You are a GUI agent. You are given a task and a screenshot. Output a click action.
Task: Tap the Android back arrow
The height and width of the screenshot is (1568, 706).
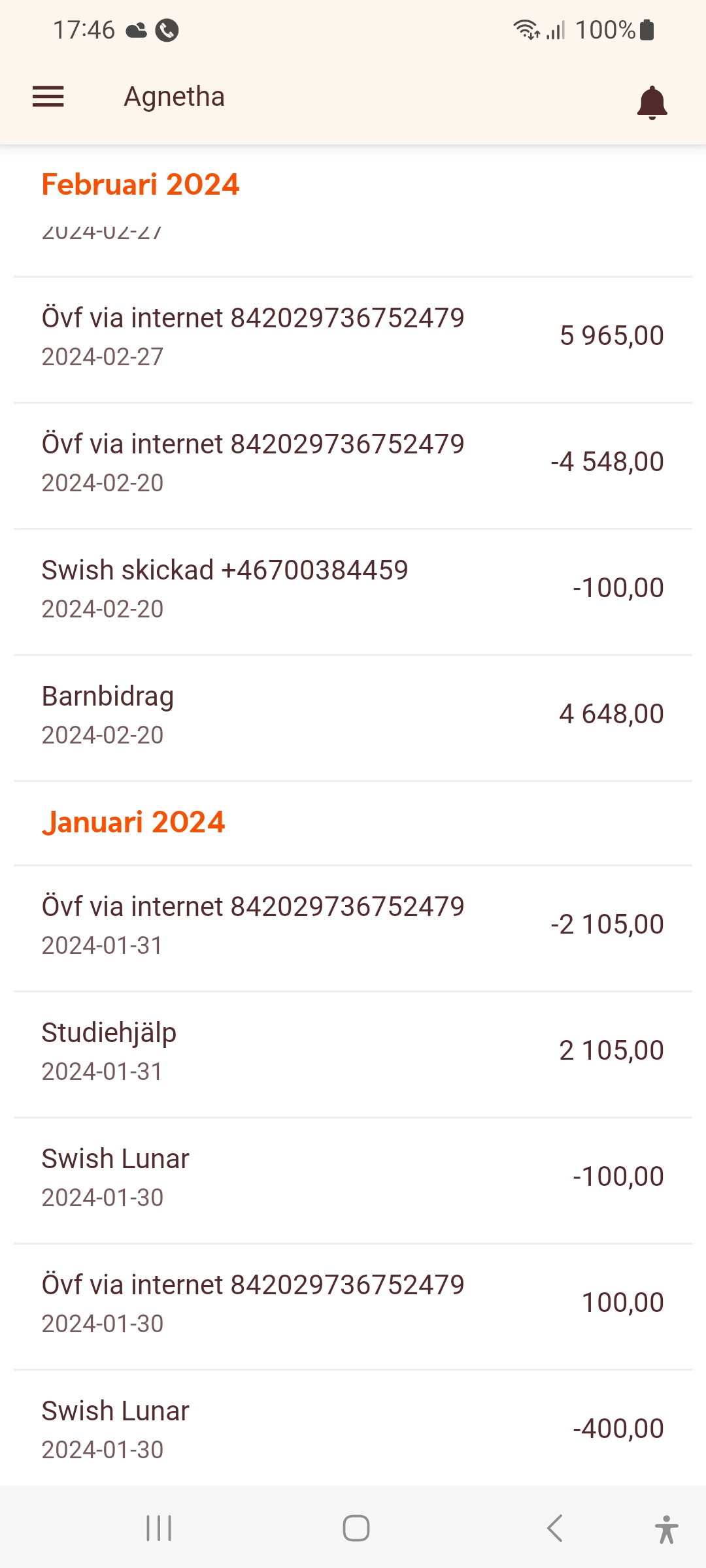click(555, 1528)
